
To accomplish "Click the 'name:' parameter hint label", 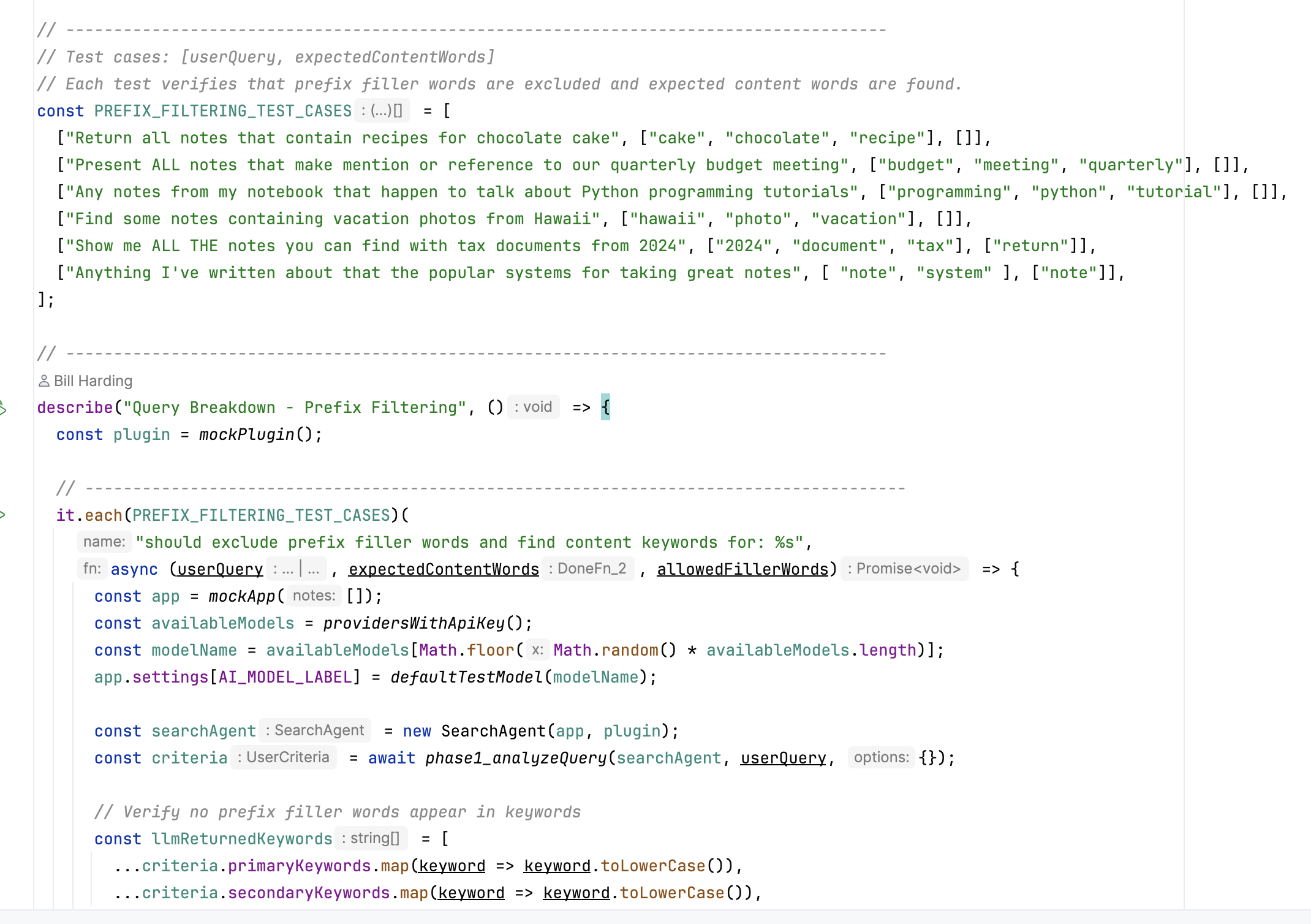I will click(104, 542).
